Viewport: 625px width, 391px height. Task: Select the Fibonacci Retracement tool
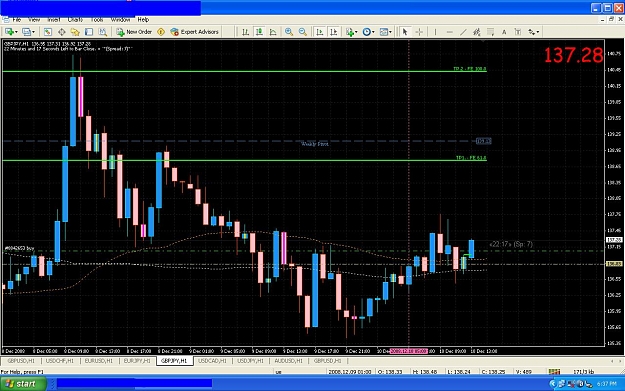tap(490, 31)
